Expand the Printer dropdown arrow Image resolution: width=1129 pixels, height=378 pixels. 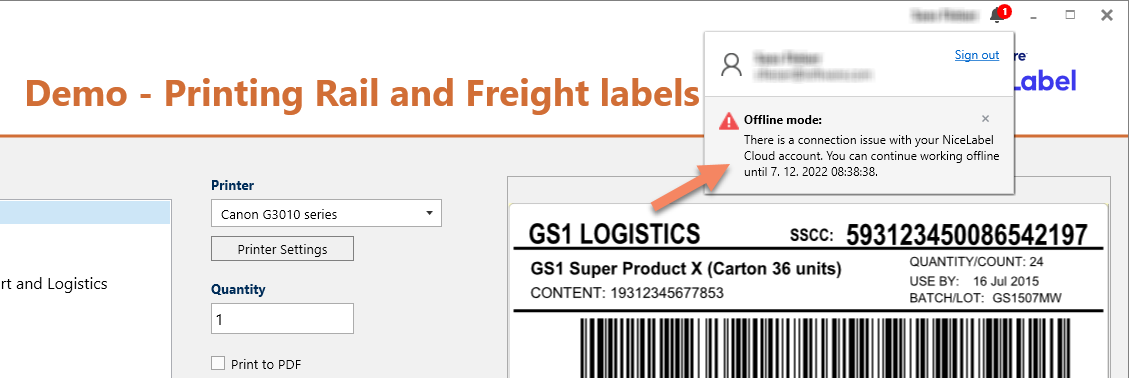[x=429, y=213]
